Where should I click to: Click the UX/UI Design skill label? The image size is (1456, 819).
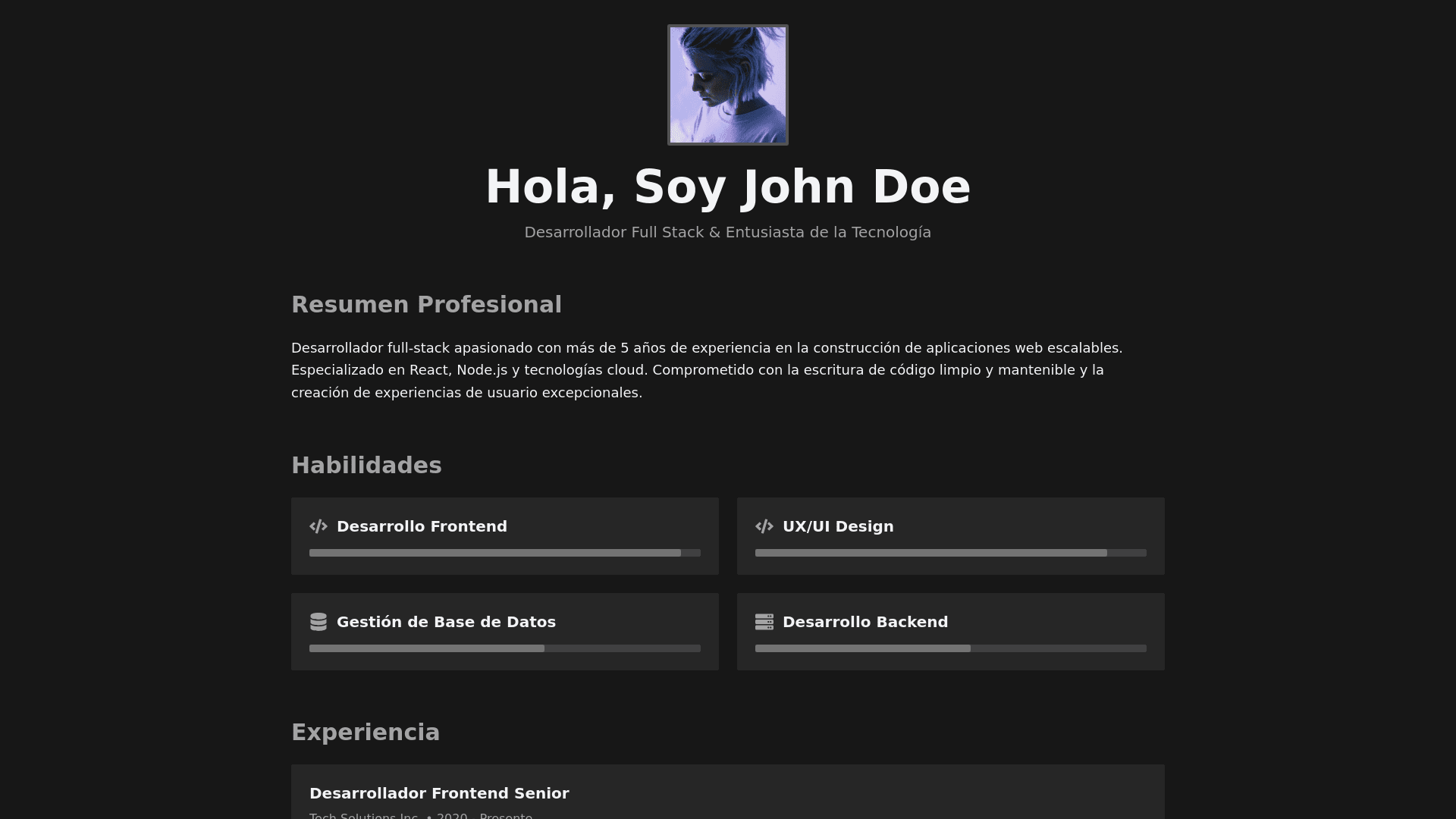(x=838, y=526)
